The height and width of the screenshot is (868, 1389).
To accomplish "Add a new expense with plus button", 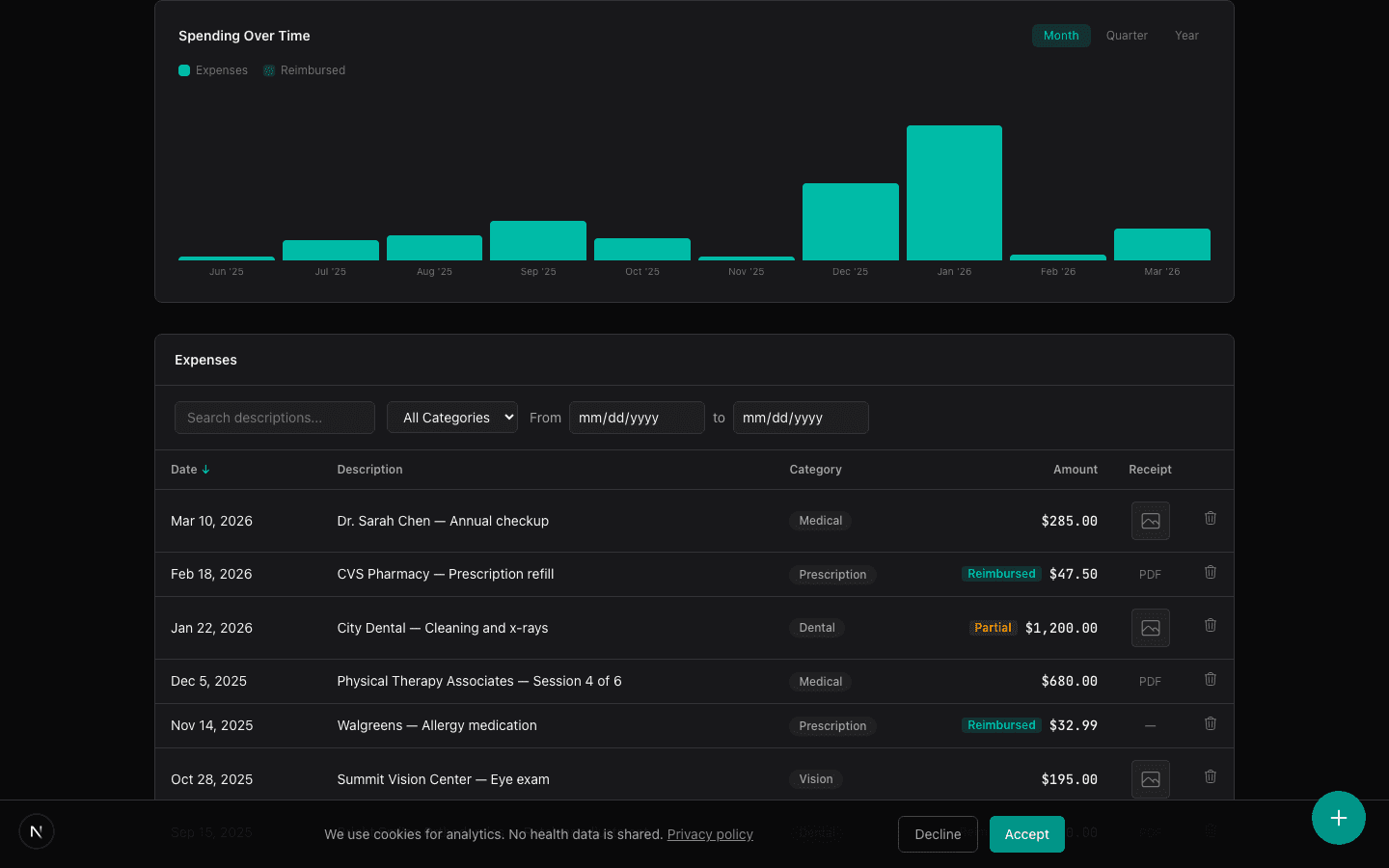I will [1339, 818].
